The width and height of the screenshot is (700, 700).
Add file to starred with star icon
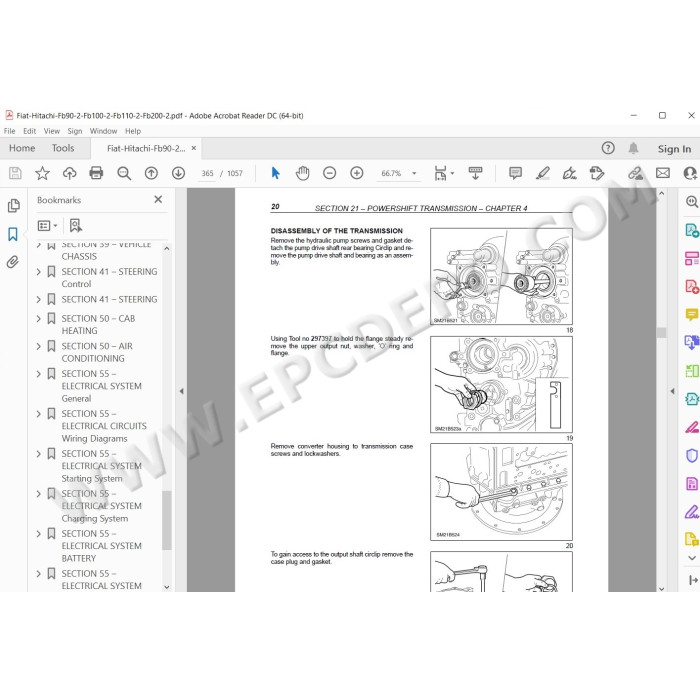(42, 173)
